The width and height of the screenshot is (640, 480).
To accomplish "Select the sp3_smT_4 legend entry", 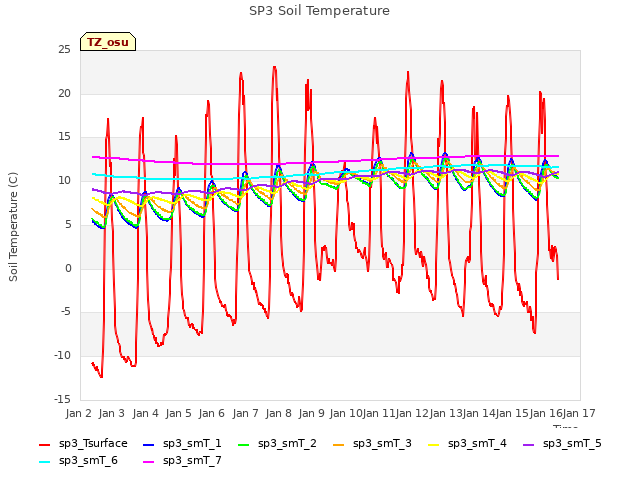I will 467,444.
